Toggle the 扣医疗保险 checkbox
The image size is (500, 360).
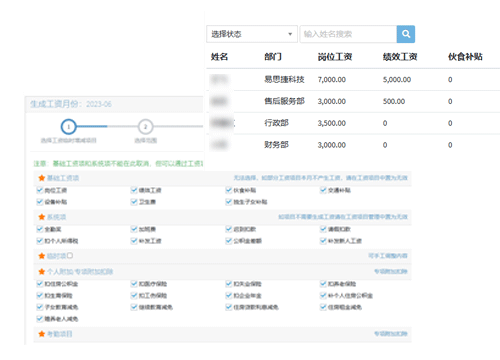pos(134,284)
